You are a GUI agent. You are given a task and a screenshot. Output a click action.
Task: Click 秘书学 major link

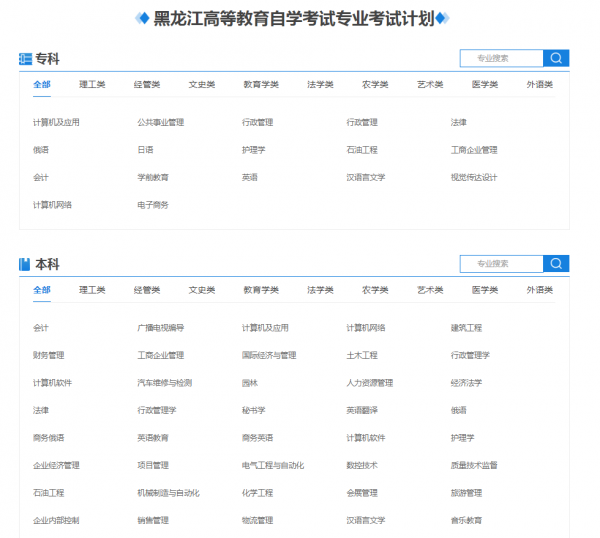pyautogui.click(x=254, y=411)
